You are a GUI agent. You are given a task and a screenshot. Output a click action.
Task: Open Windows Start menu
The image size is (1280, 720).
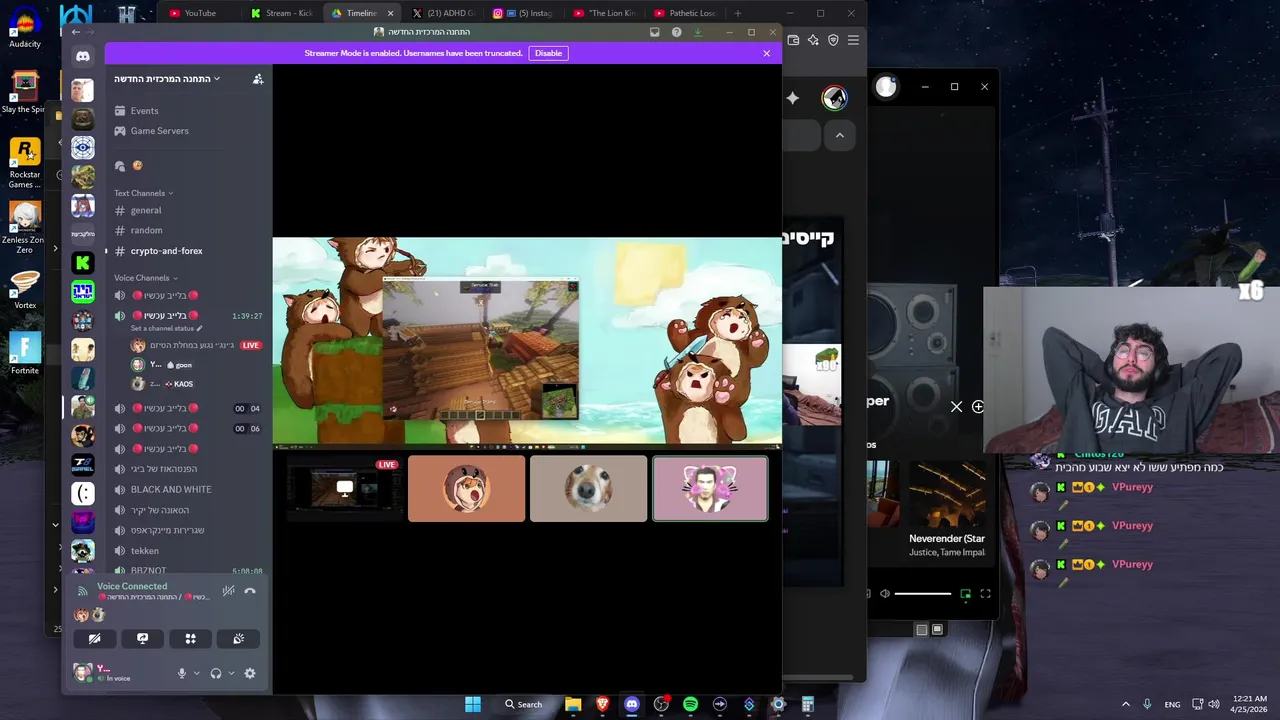coord(473,704)
